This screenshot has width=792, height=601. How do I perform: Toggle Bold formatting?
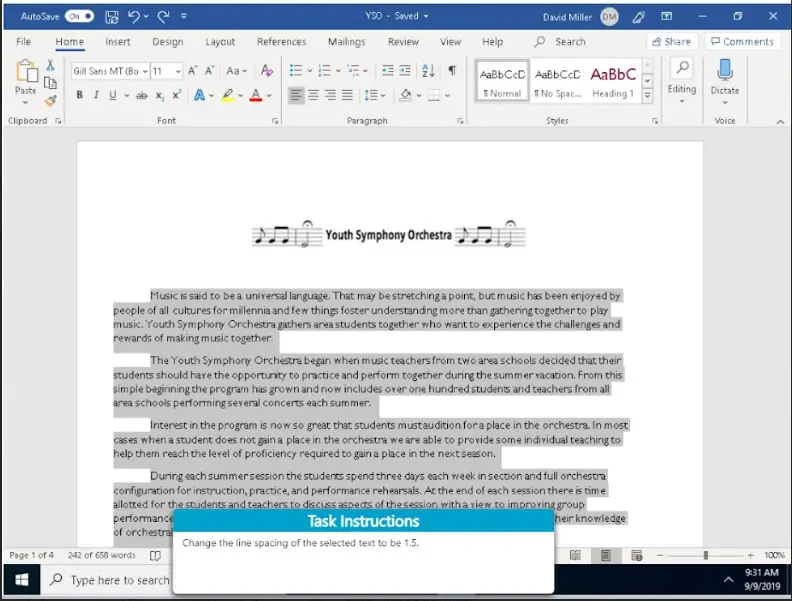pos(79,95)
